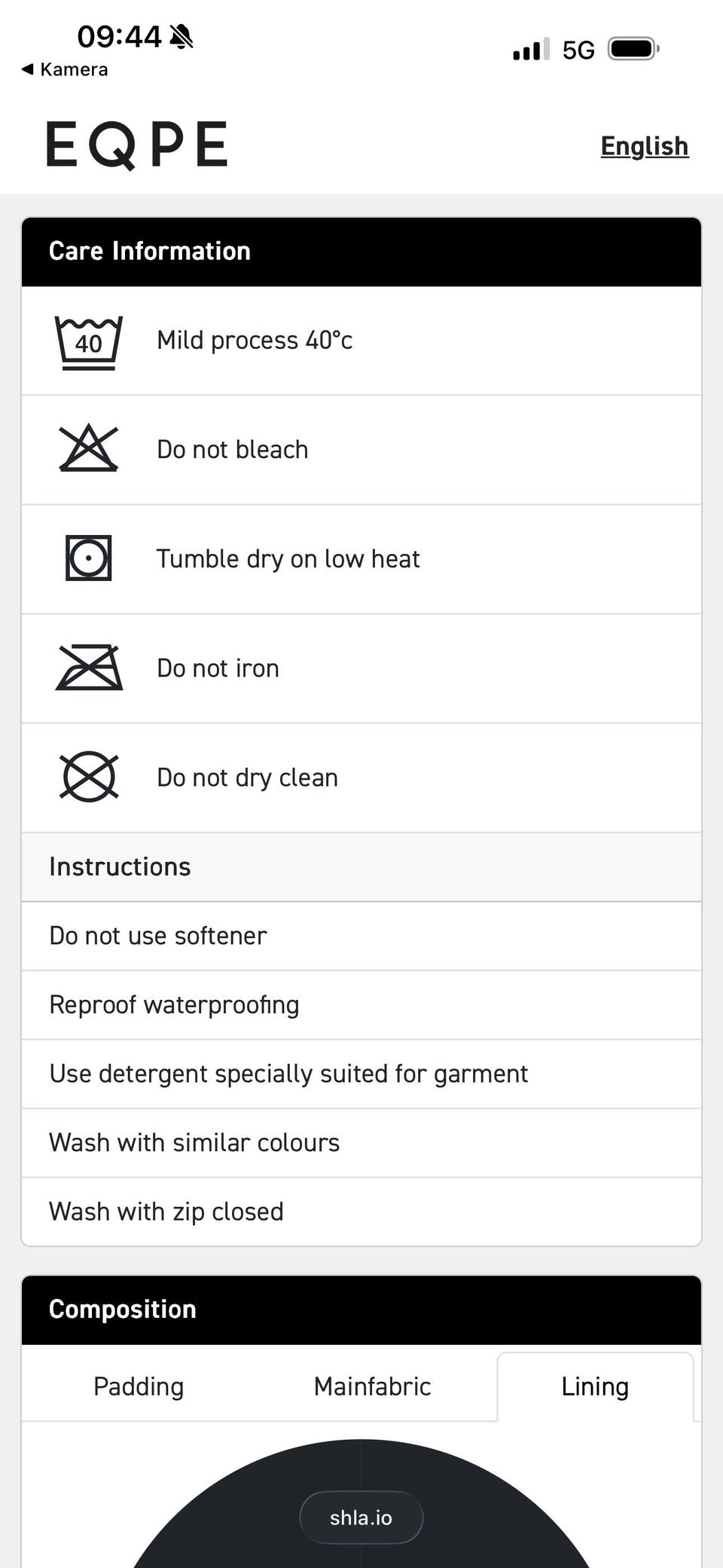The height and width of the screenshot is (1568, 723).
Task: Tap the 40° wash tub icon
Action: click(89, 343)
